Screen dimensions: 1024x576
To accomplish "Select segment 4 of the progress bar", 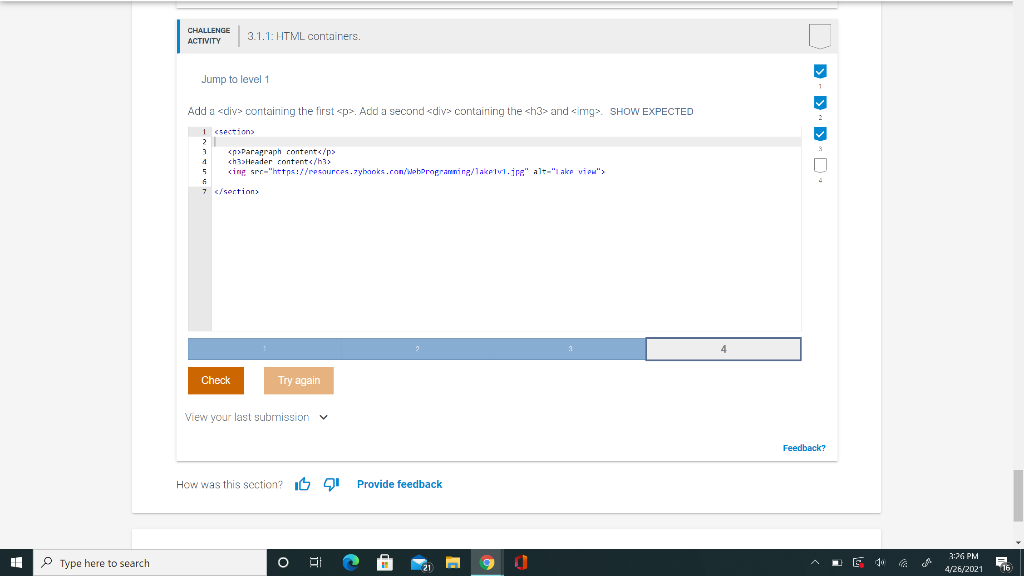I will pos(723,348).
